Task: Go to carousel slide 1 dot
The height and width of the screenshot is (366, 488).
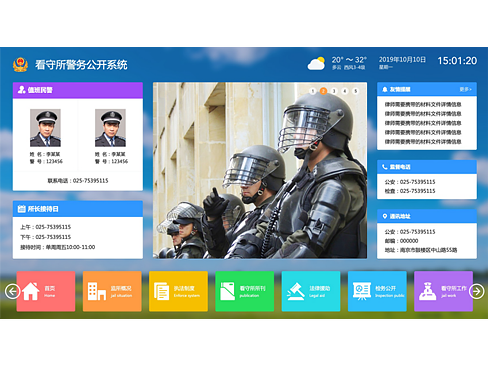Action: click(x=313, y=91)
